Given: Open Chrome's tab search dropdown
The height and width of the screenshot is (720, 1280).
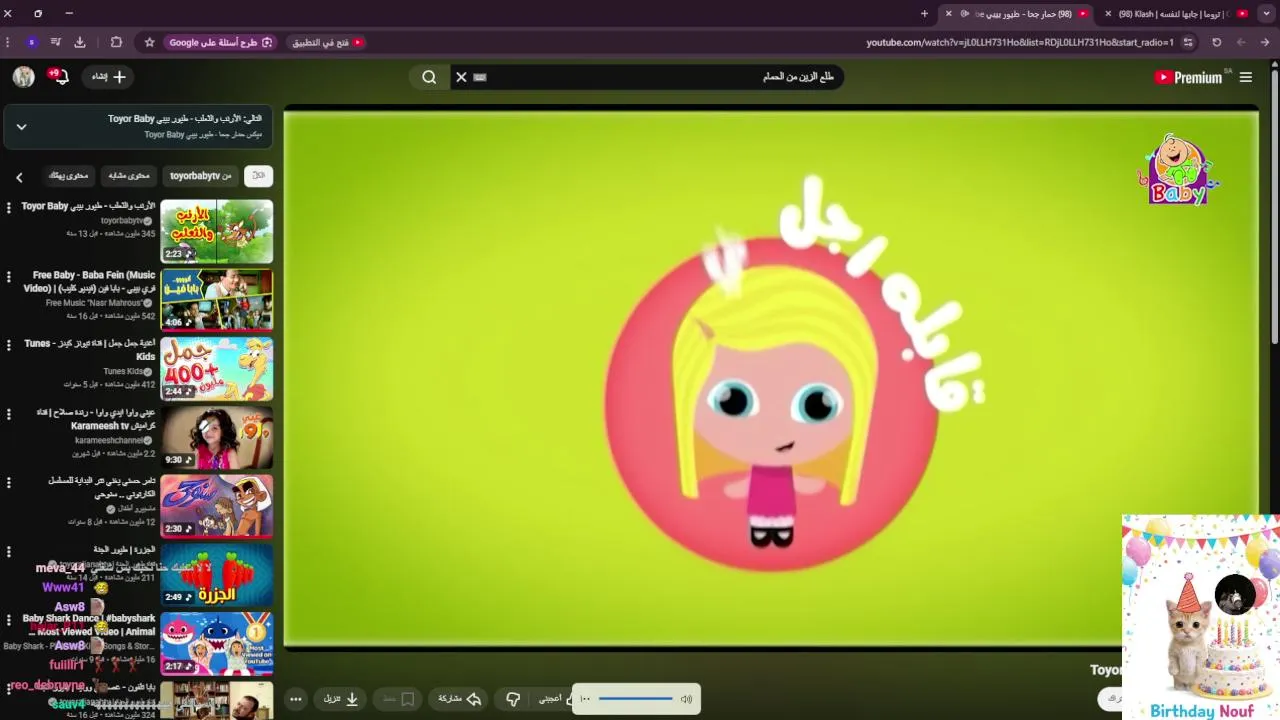Looking at the screenshot, I should [x=1266, y=13].
